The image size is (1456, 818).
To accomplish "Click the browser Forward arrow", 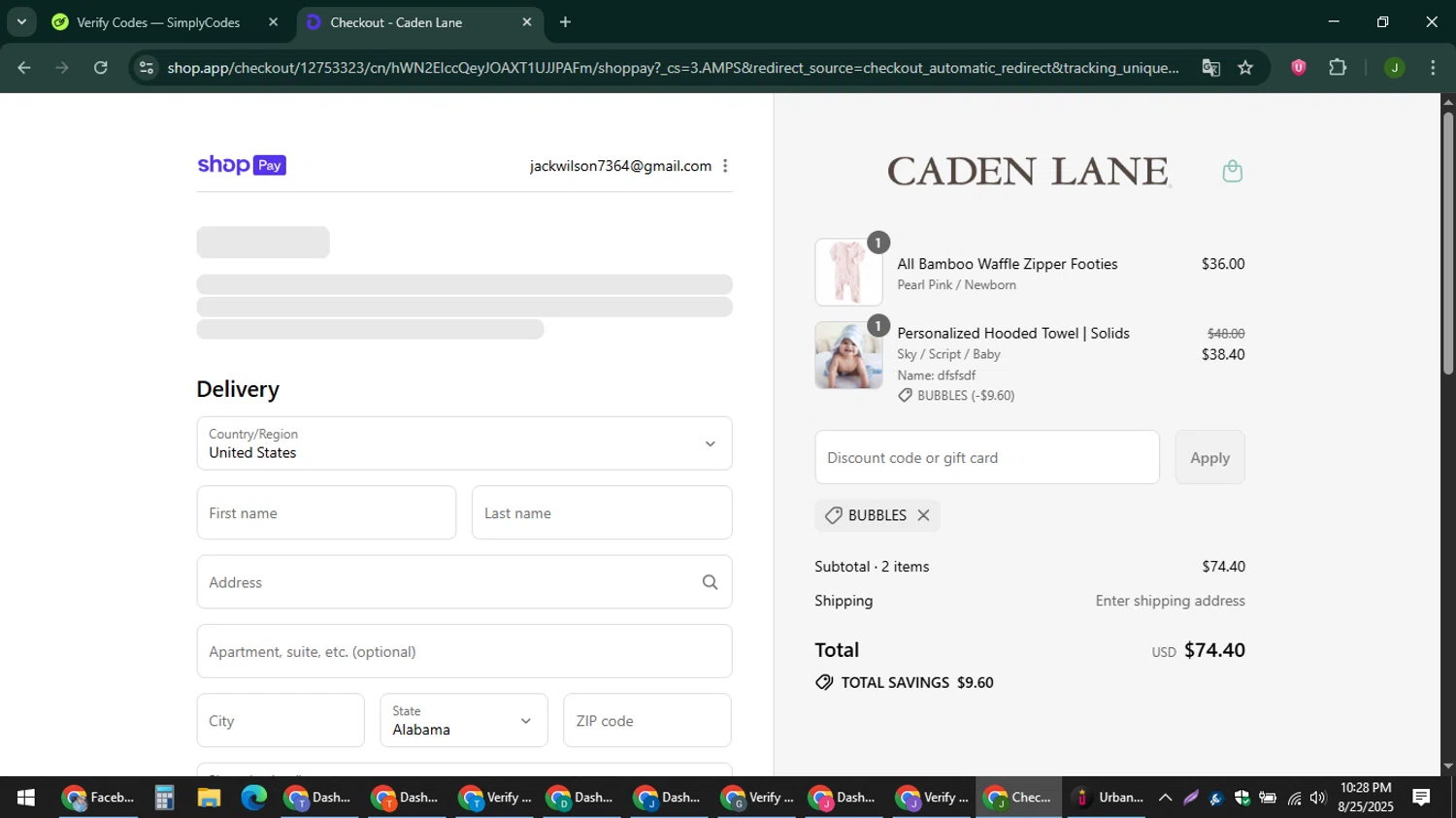I will 62,68.
